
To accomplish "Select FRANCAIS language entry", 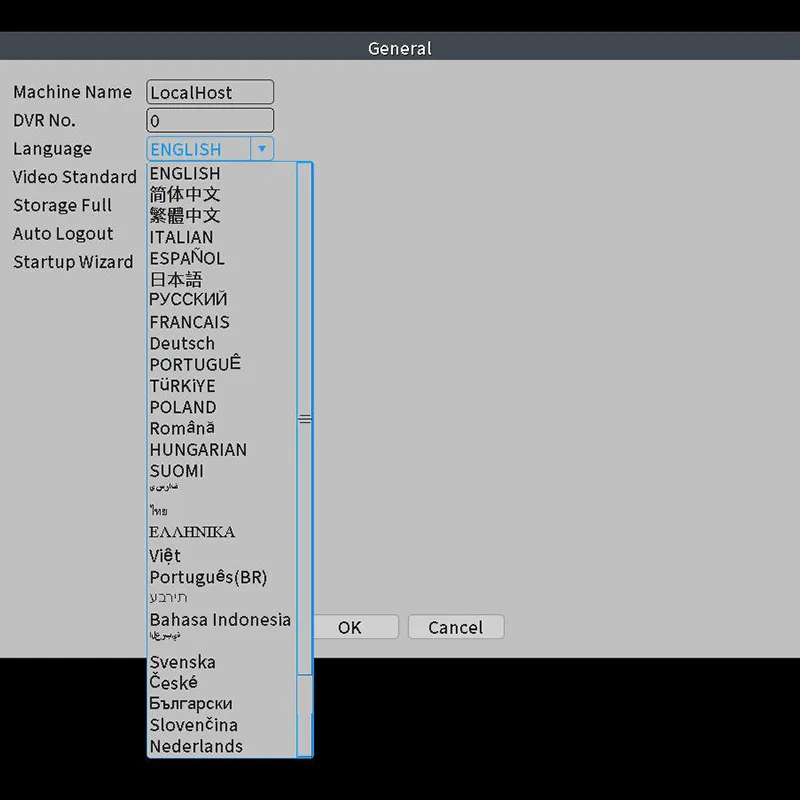I will tap(189, 322).
